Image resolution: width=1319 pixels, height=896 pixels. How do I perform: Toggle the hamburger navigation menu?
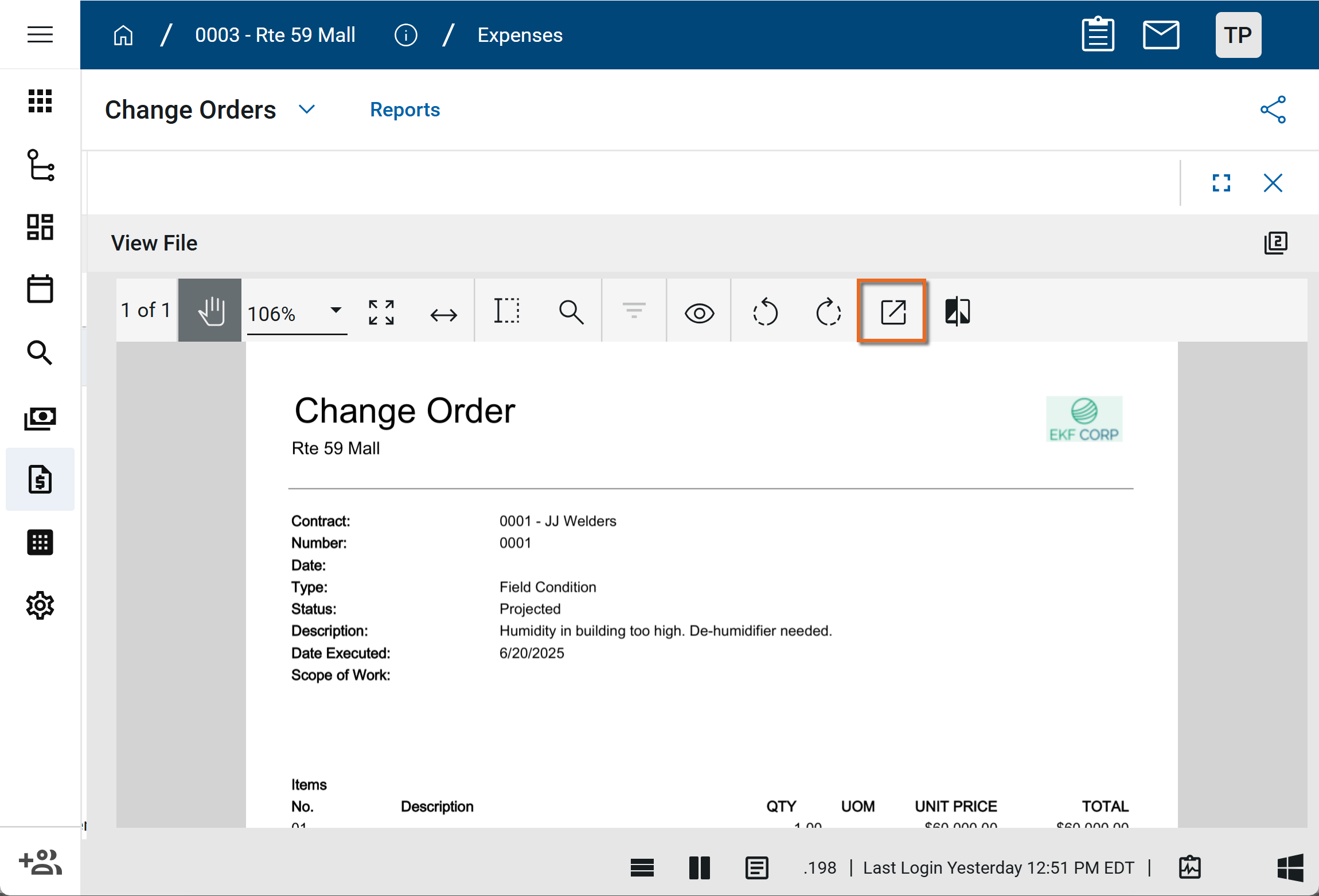[x=40, y=34]
